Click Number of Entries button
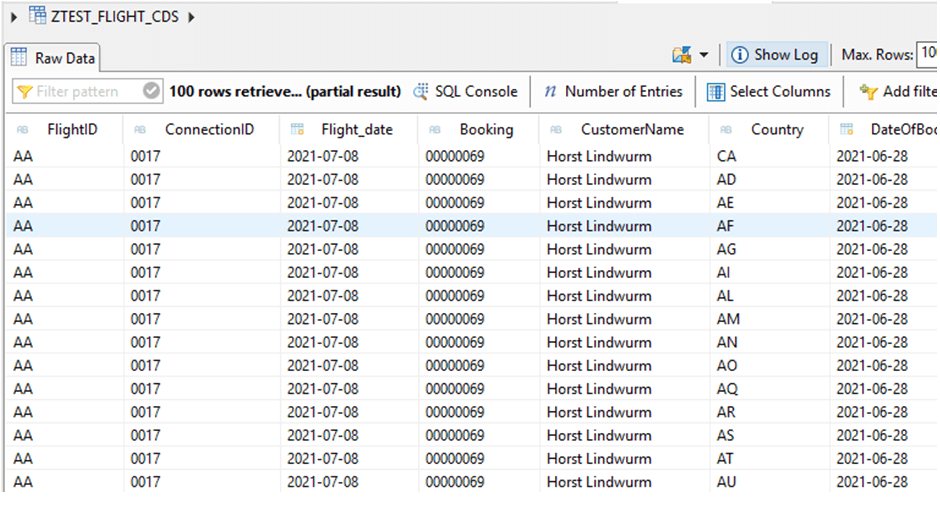 click(x=613, y=92)
